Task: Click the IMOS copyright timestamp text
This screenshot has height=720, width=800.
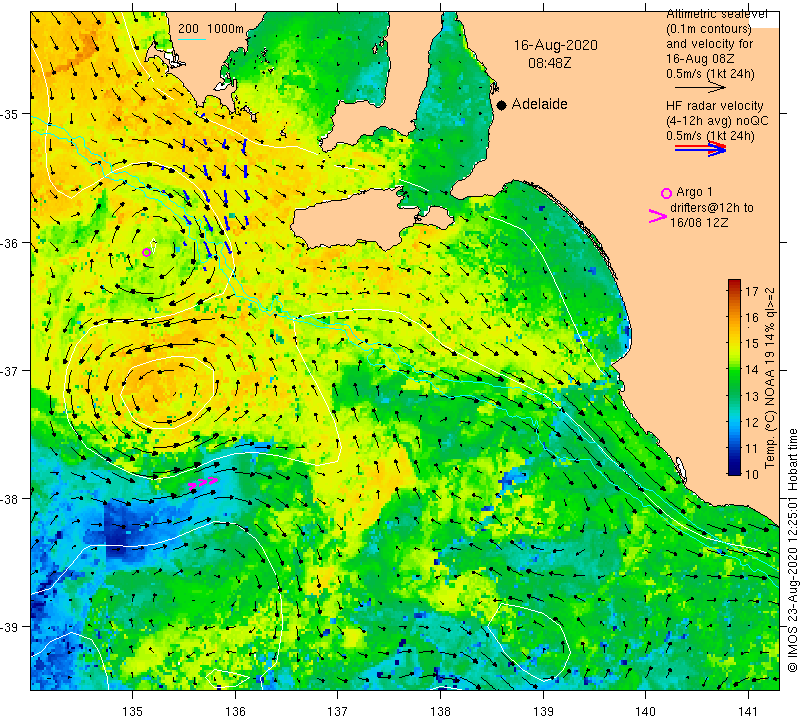Action: point(792,550)
